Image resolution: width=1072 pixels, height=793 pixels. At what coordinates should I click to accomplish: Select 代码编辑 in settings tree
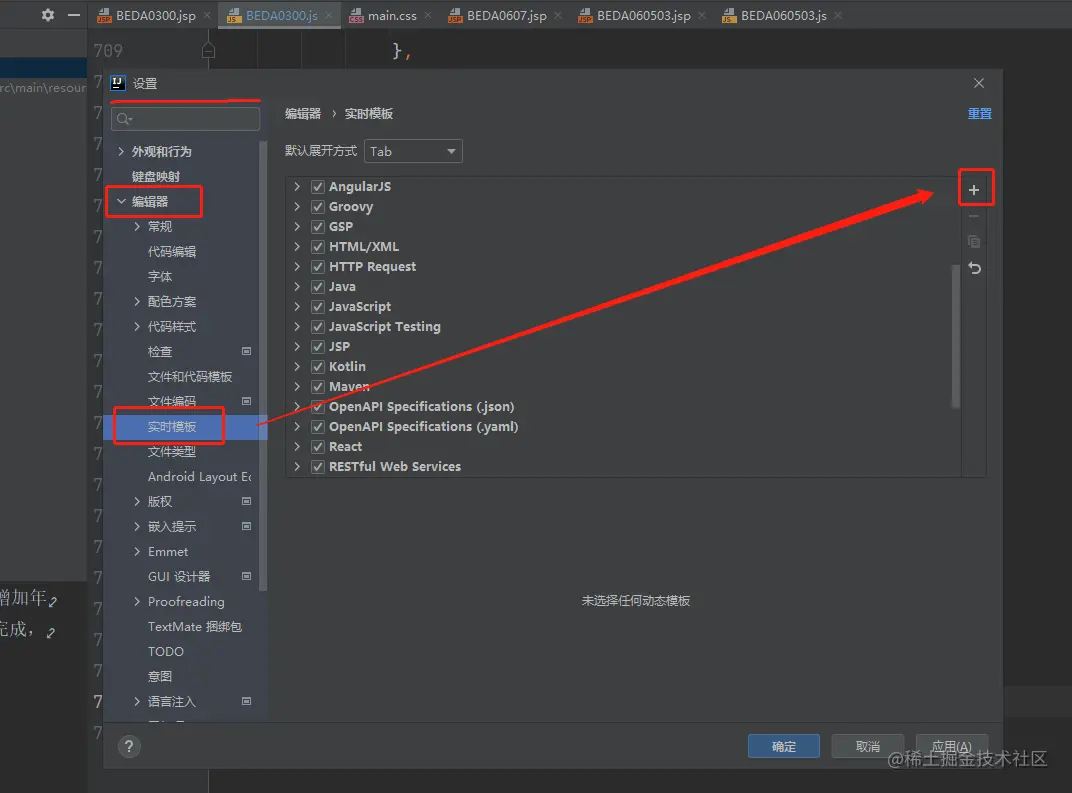tap(172, 252)
